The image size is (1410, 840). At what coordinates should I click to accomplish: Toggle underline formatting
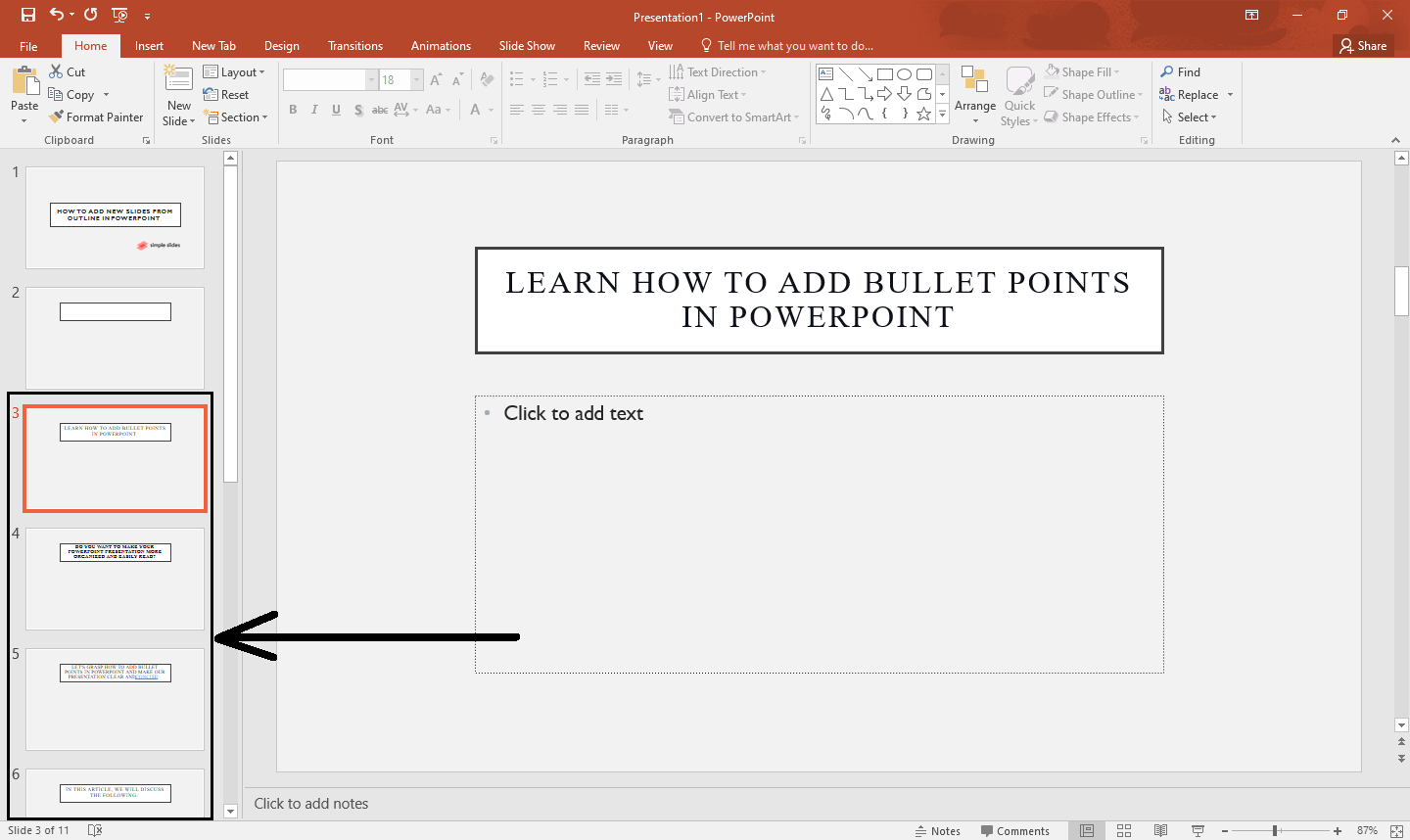tap(335, 110)
